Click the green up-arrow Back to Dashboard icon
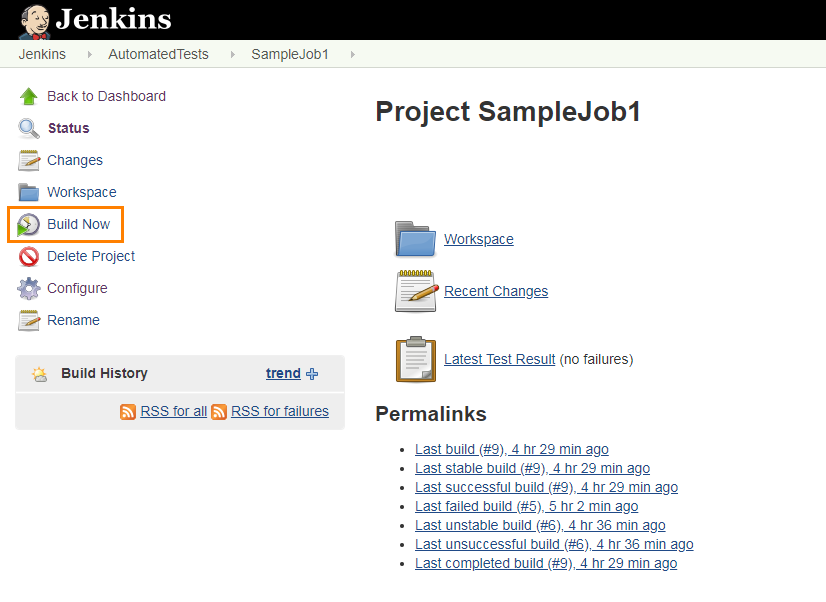 pyautogui.click(x=28, y=96)
